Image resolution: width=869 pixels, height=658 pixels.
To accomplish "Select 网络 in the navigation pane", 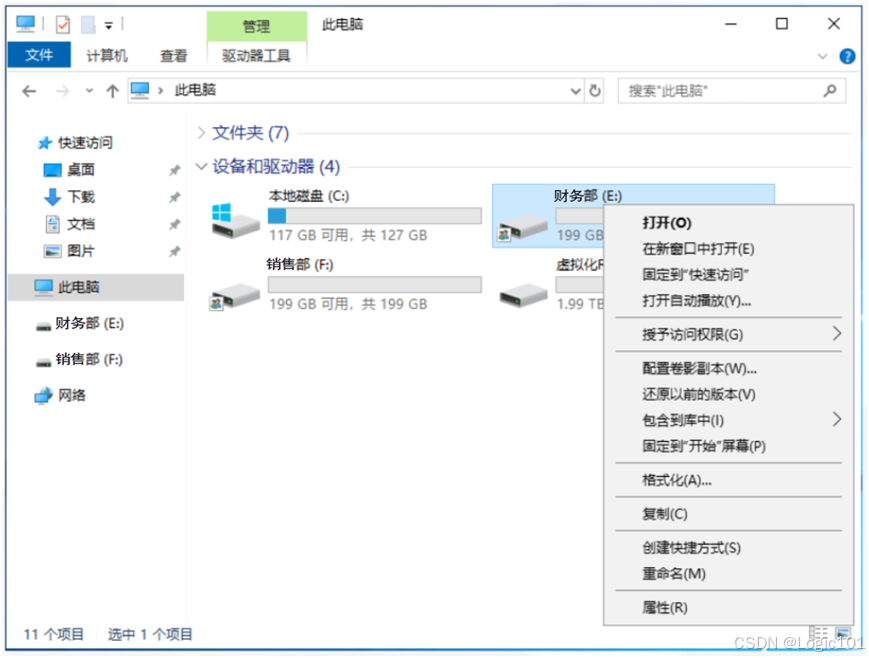I will pyautogui.click(x=71, y=395).
